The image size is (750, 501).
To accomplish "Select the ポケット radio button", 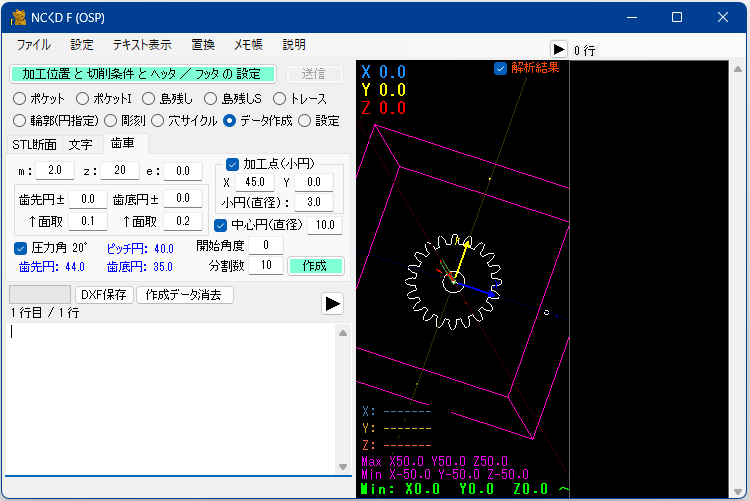I will [x=19, y=99].
